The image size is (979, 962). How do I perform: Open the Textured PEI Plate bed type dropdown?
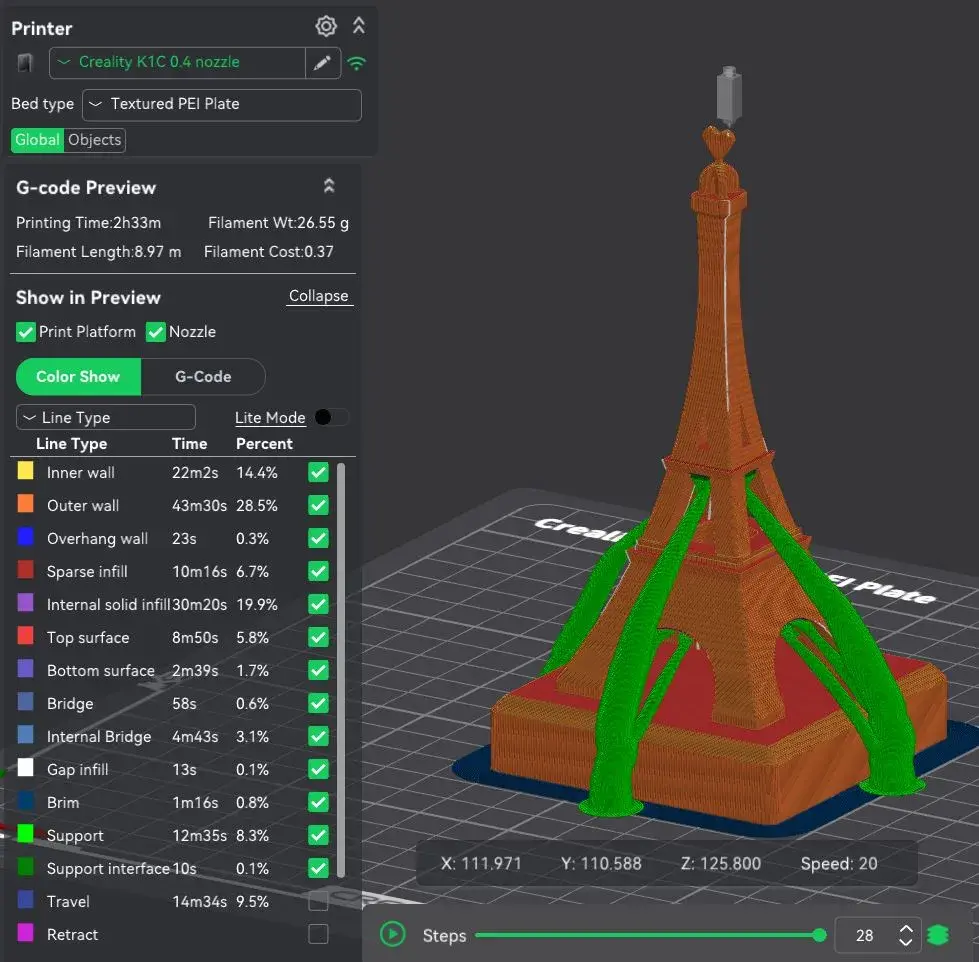pos(222,104)
